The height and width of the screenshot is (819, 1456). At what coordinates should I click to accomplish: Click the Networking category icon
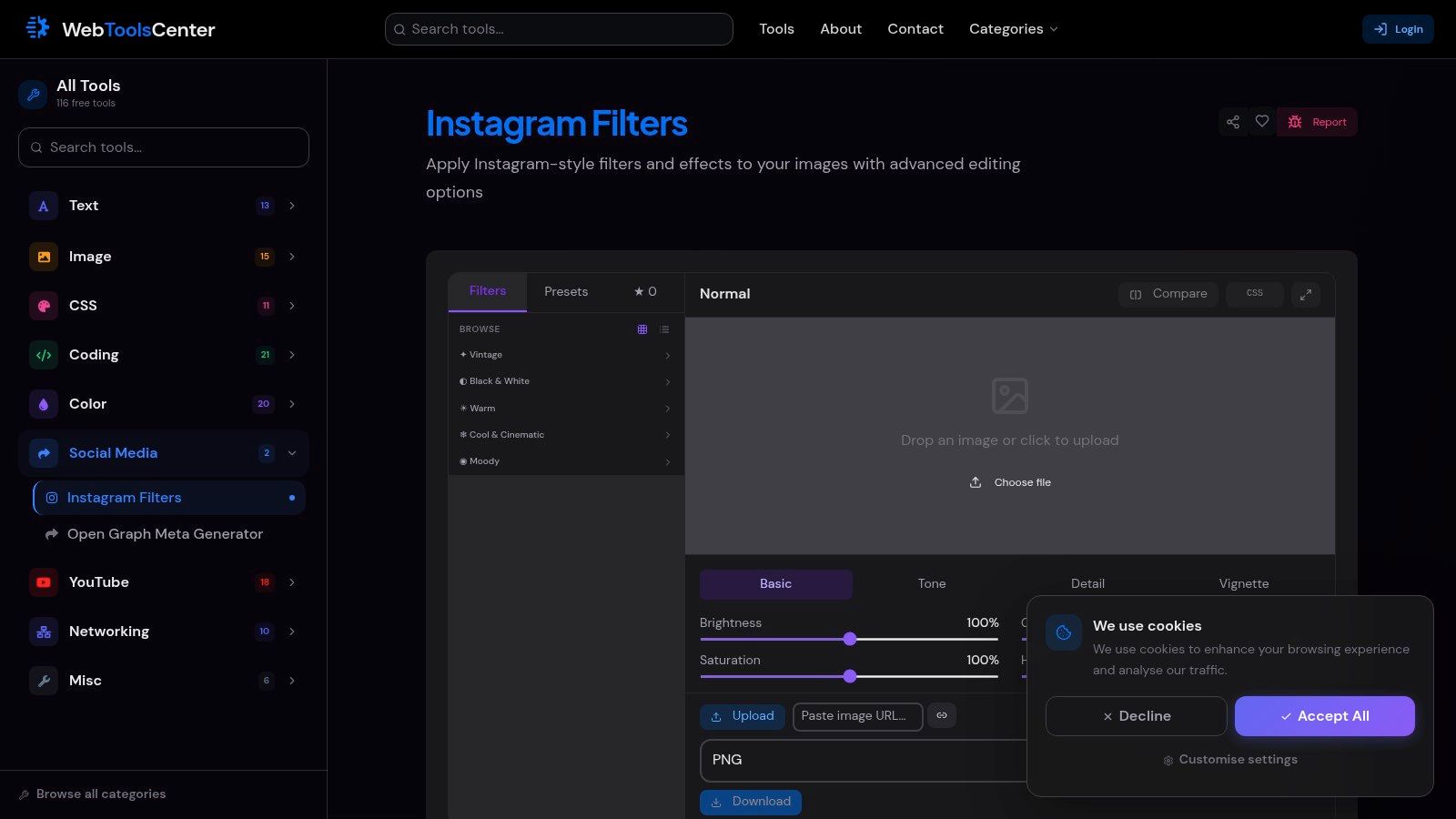[44, 632]
